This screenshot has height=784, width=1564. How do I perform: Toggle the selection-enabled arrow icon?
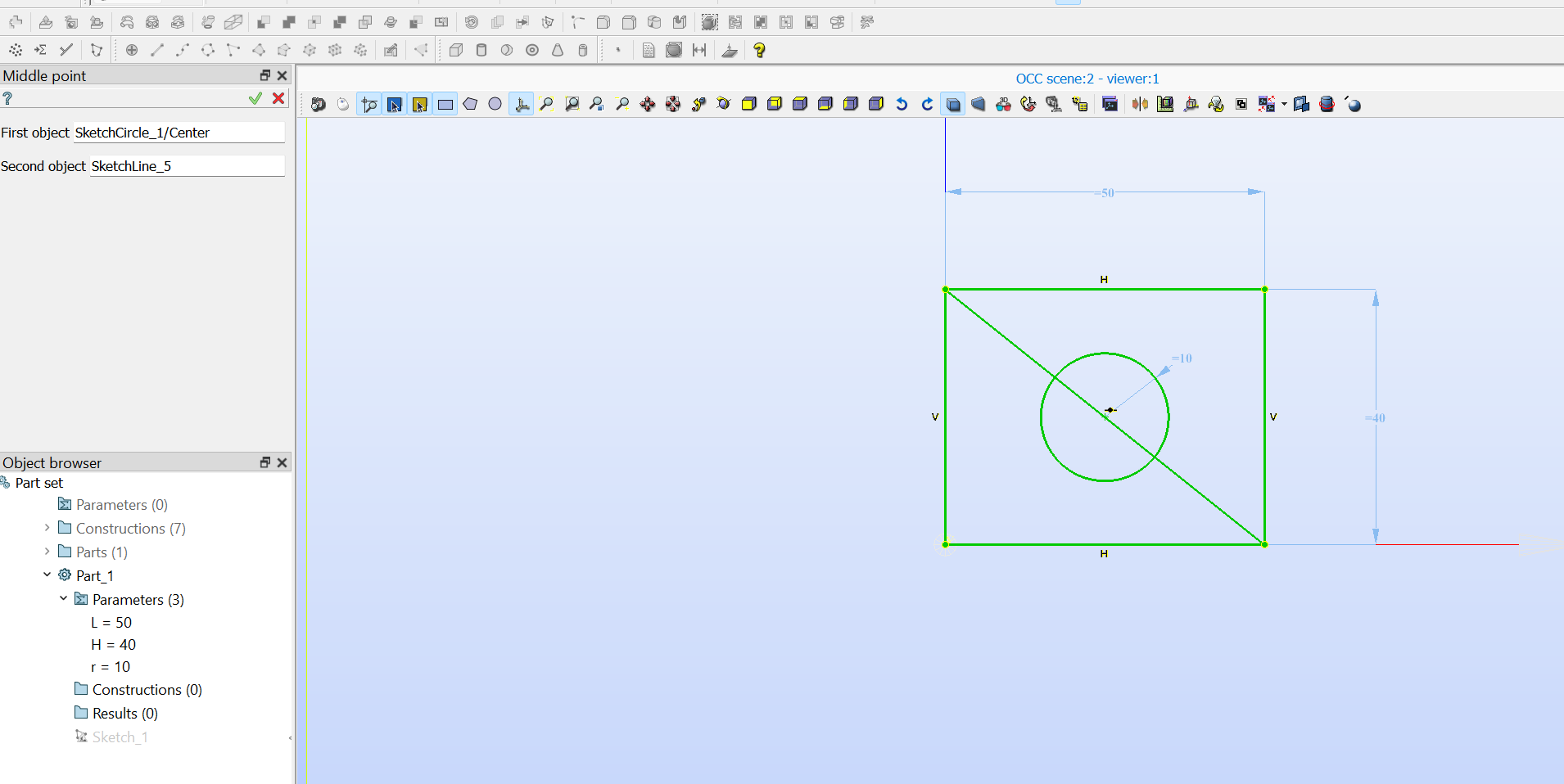(x=395, y=104)
